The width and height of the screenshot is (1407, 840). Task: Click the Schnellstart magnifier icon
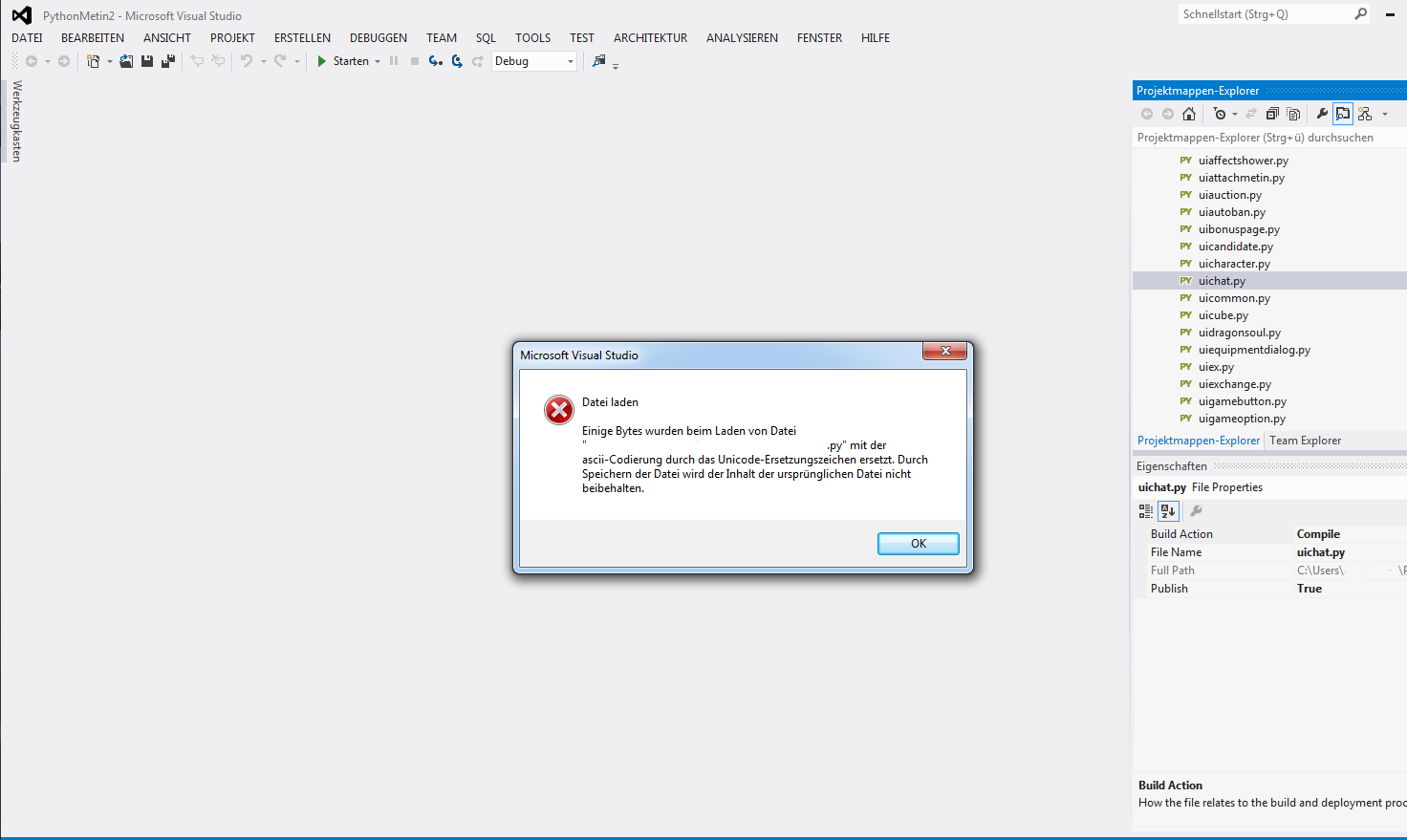(x=1361, y=13)
